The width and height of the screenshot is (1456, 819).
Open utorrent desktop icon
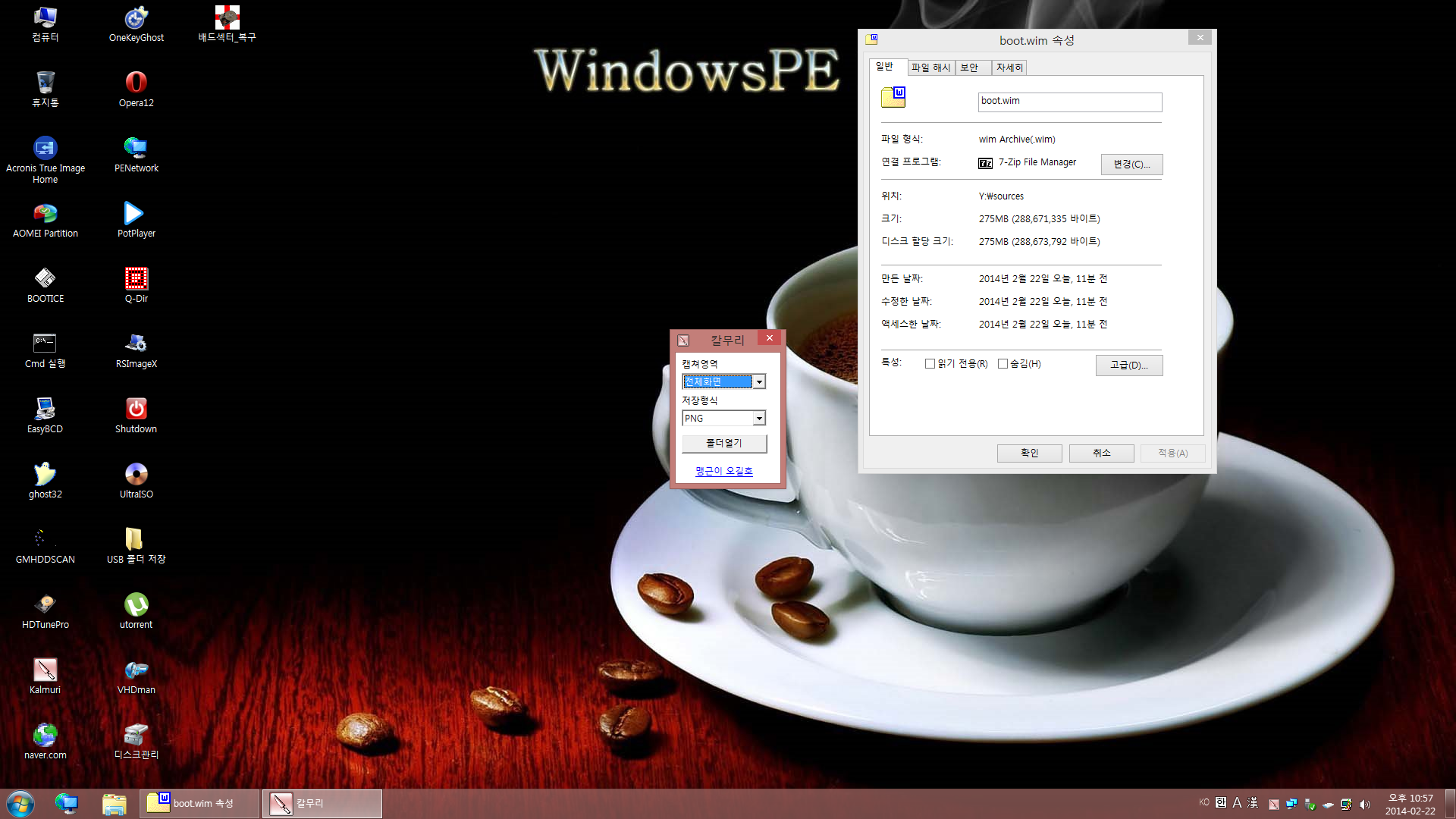tap(136, 610)
